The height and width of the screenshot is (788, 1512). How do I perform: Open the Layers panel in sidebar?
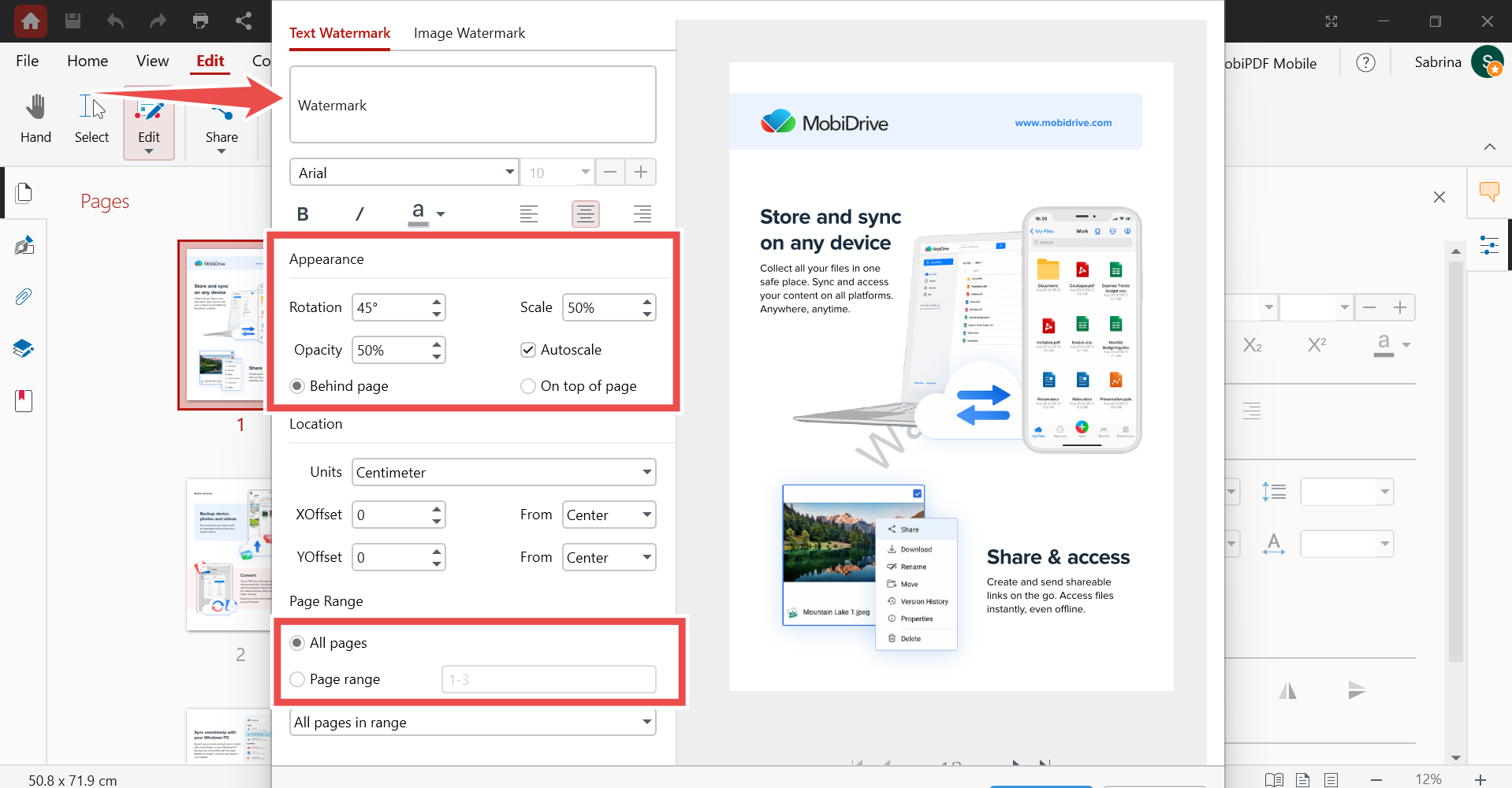click(24, 348)
